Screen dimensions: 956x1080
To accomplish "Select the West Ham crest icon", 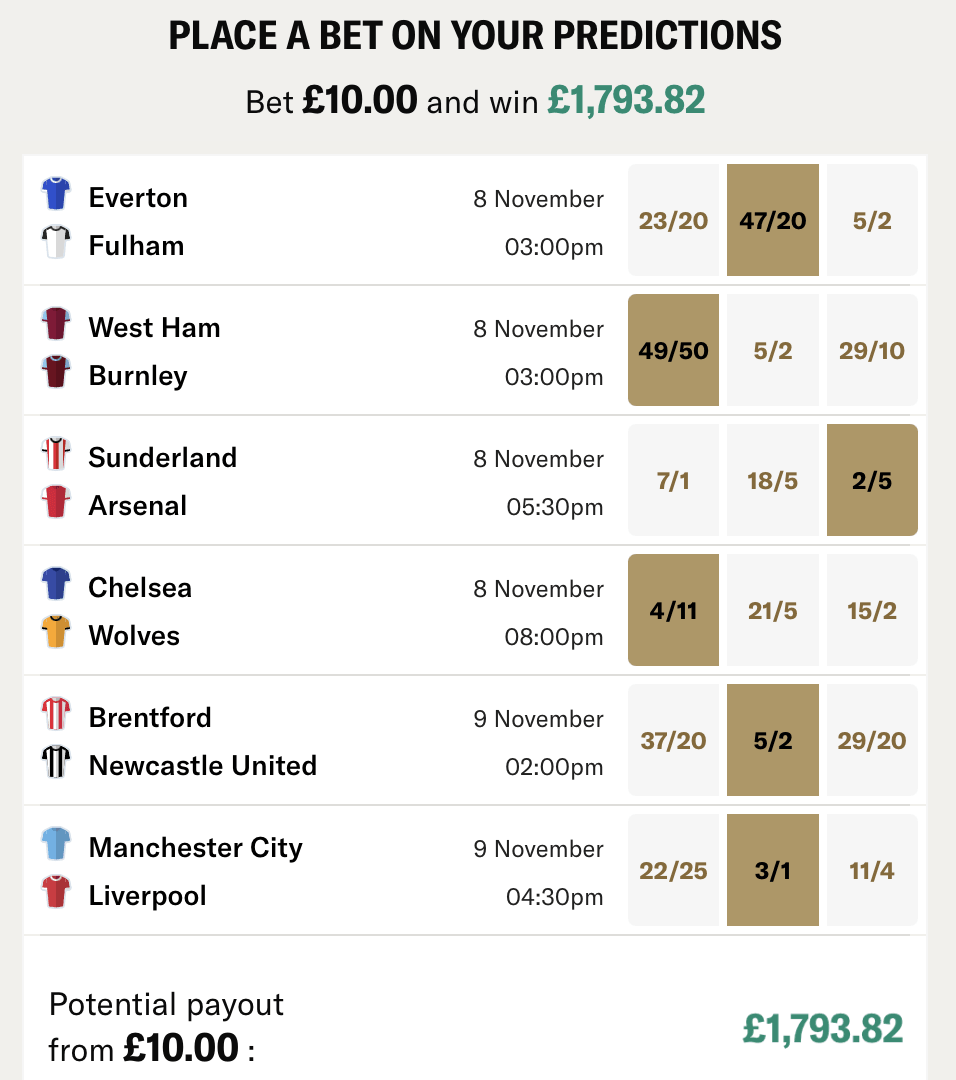I will point(56,324).
